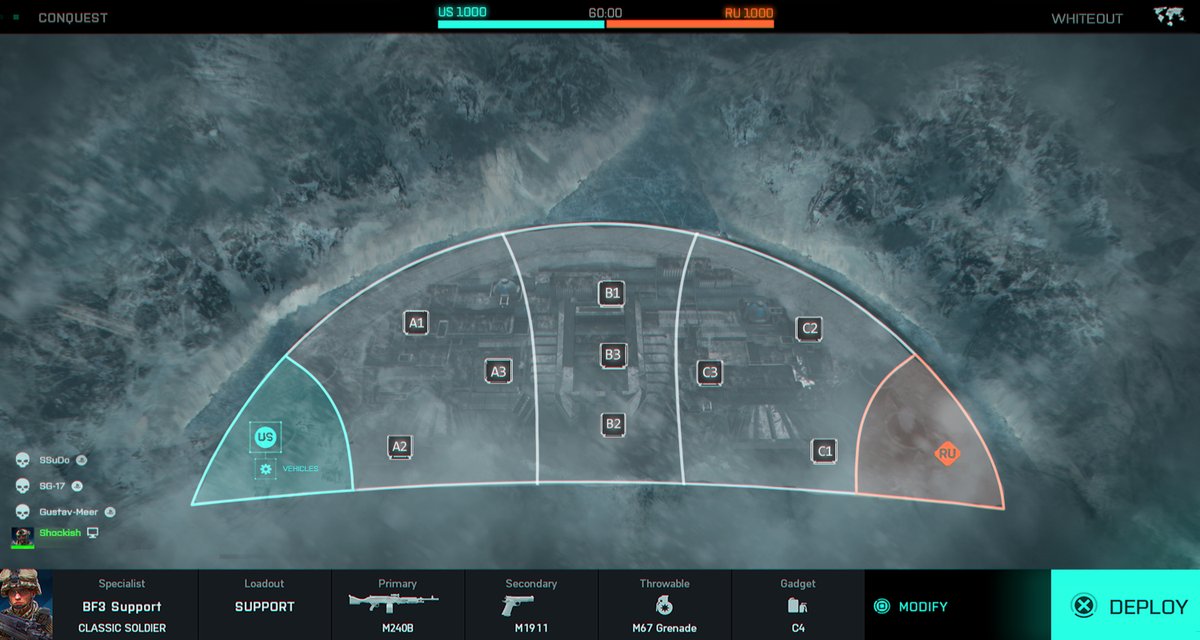1200x640 pixels.
Task: Click the cyan US ticket progress bar
Action: coord(521,23)
